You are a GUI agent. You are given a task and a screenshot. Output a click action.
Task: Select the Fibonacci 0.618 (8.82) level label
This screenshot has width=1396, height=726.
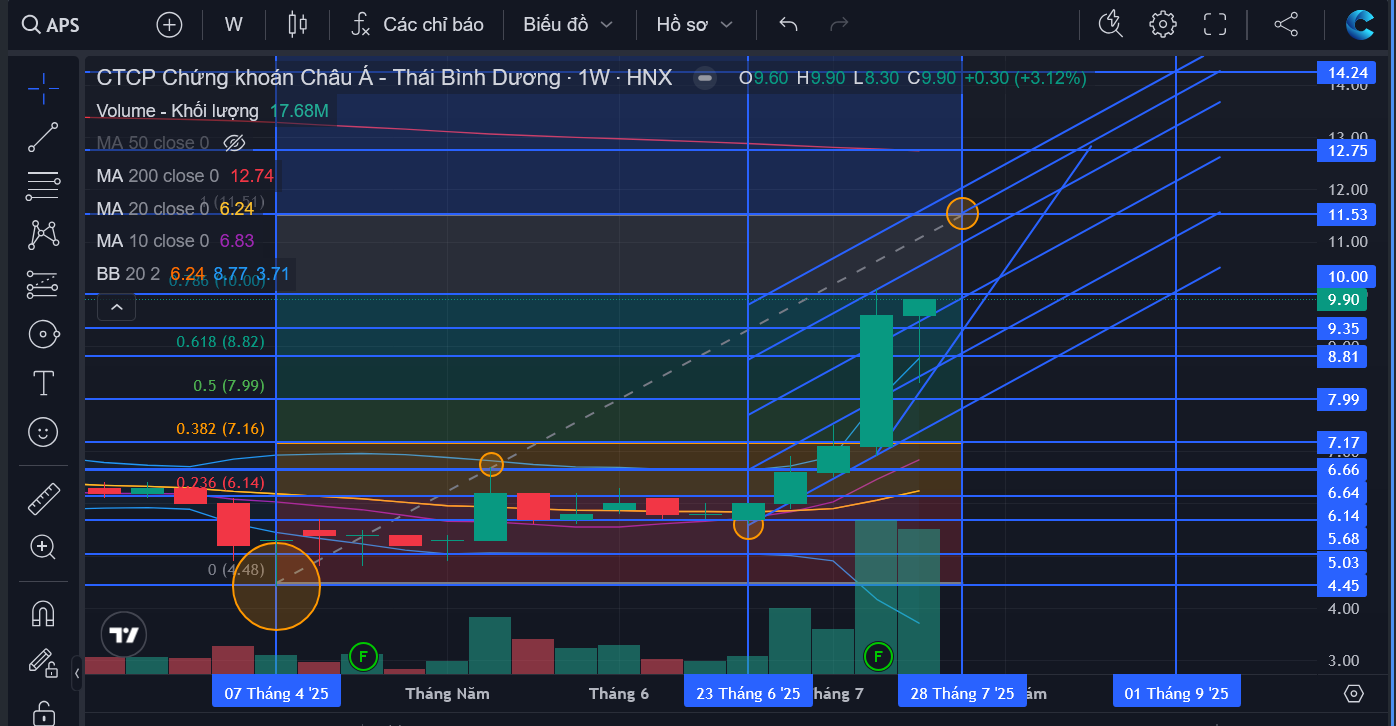click(220, 341)
